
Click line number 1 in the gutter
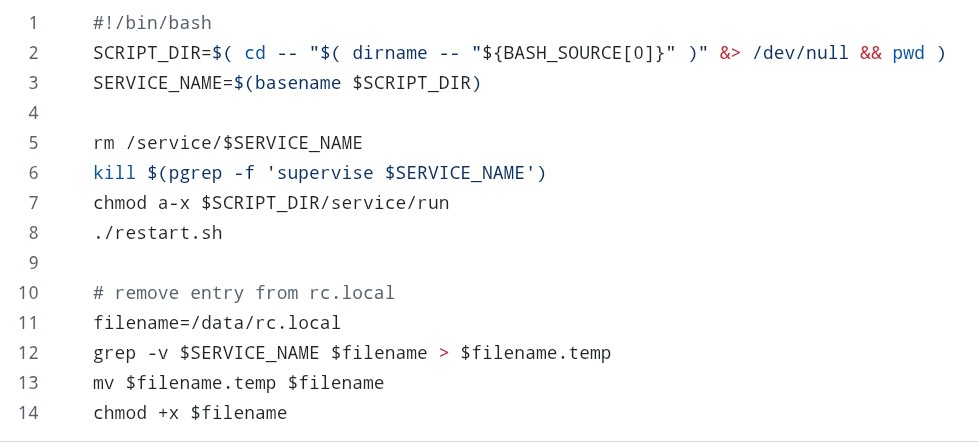click(33, 22)
